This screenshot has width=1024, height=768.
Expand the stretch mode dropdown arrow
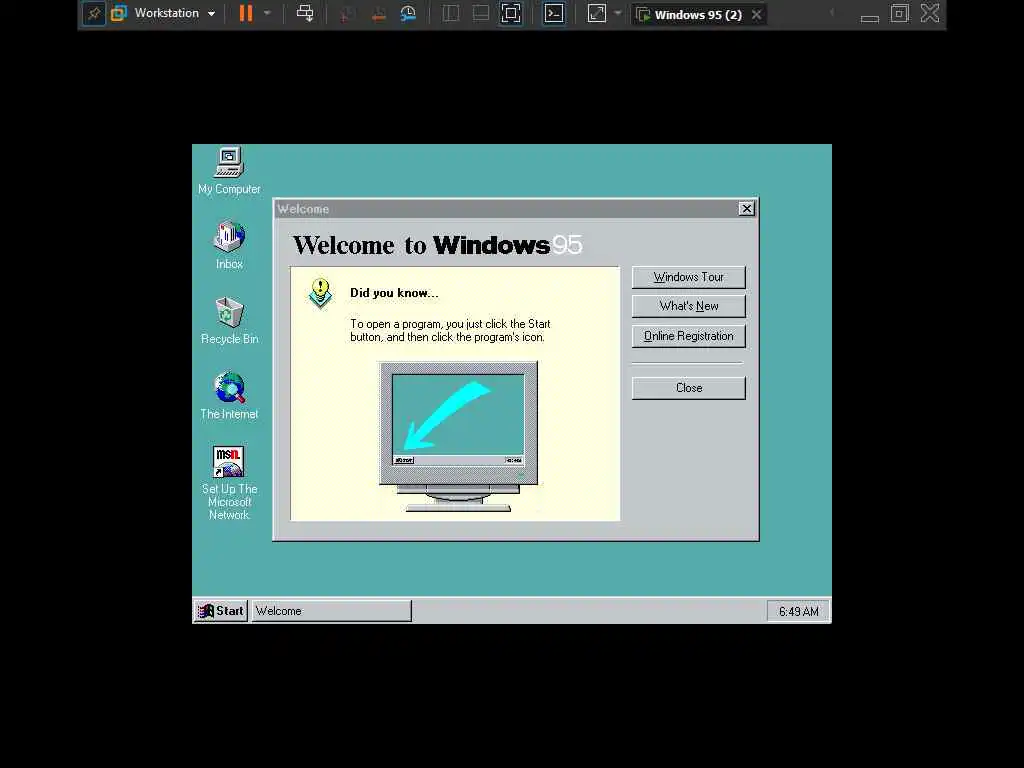(618, 13)
